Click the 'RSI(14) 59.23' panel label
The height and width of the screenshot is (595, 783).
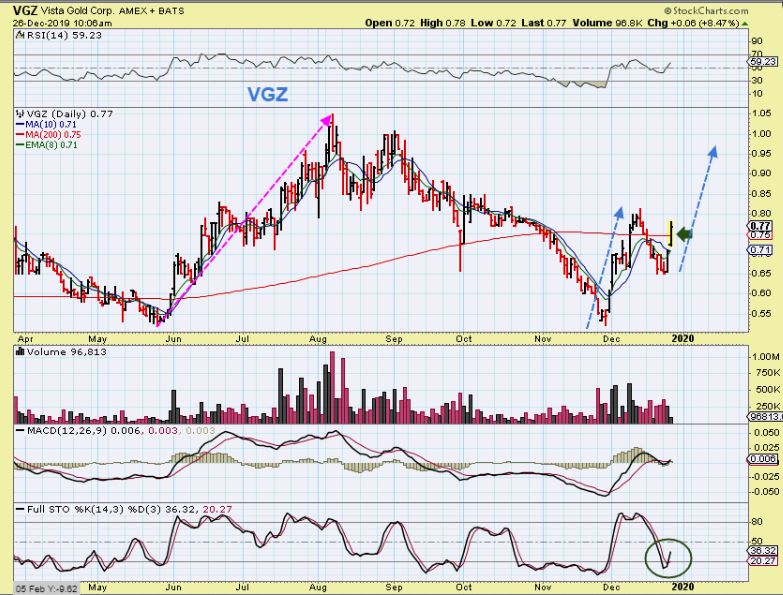(64, 35)
